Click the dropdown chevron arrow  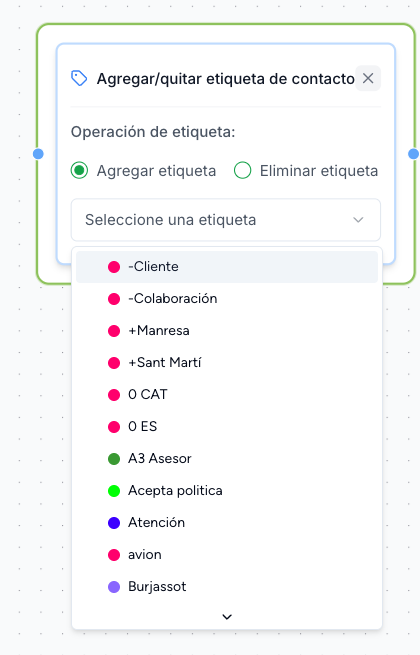pos(358,220)
